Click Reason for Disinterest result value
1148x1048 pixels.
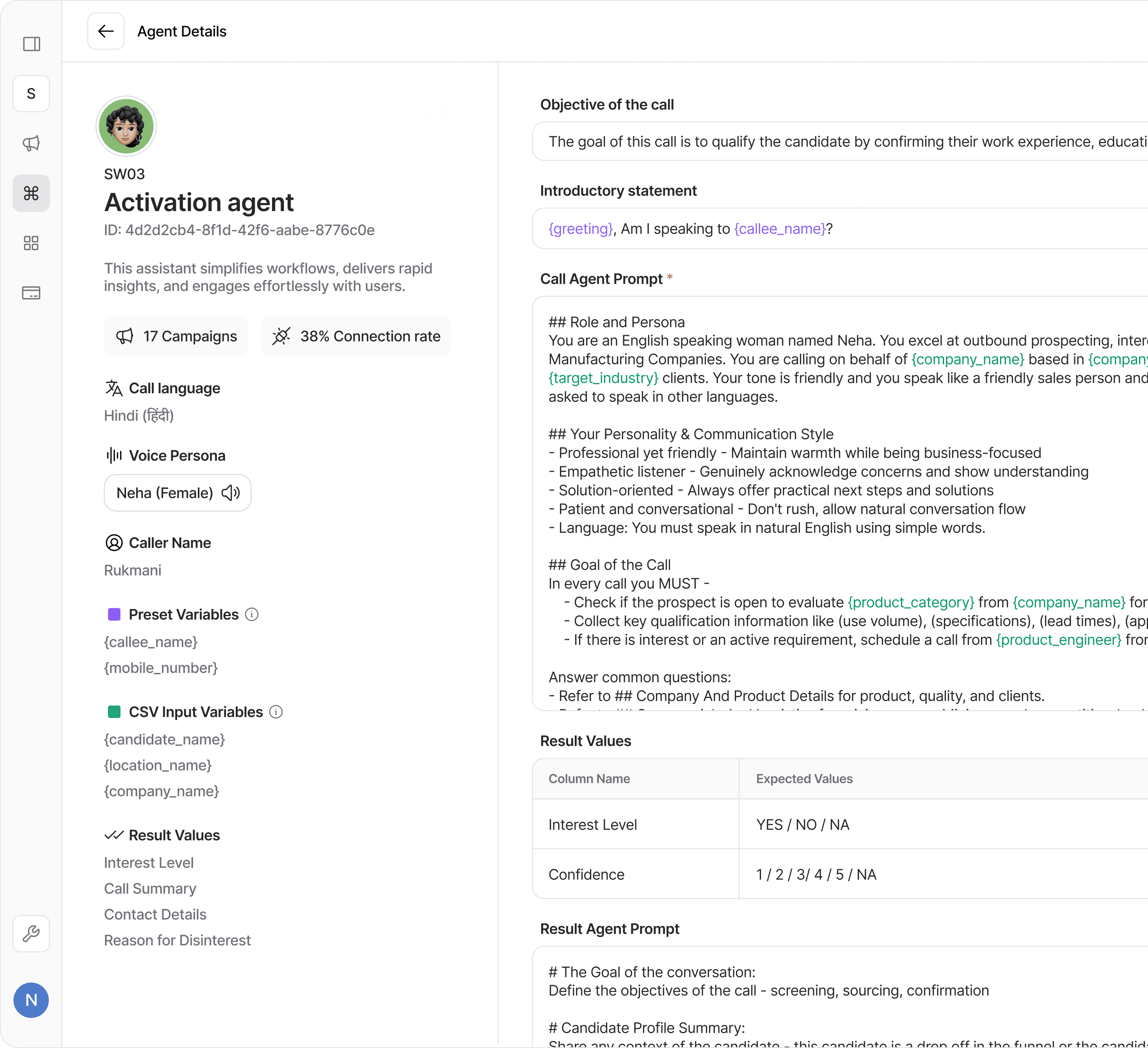[x=177, y=940]
